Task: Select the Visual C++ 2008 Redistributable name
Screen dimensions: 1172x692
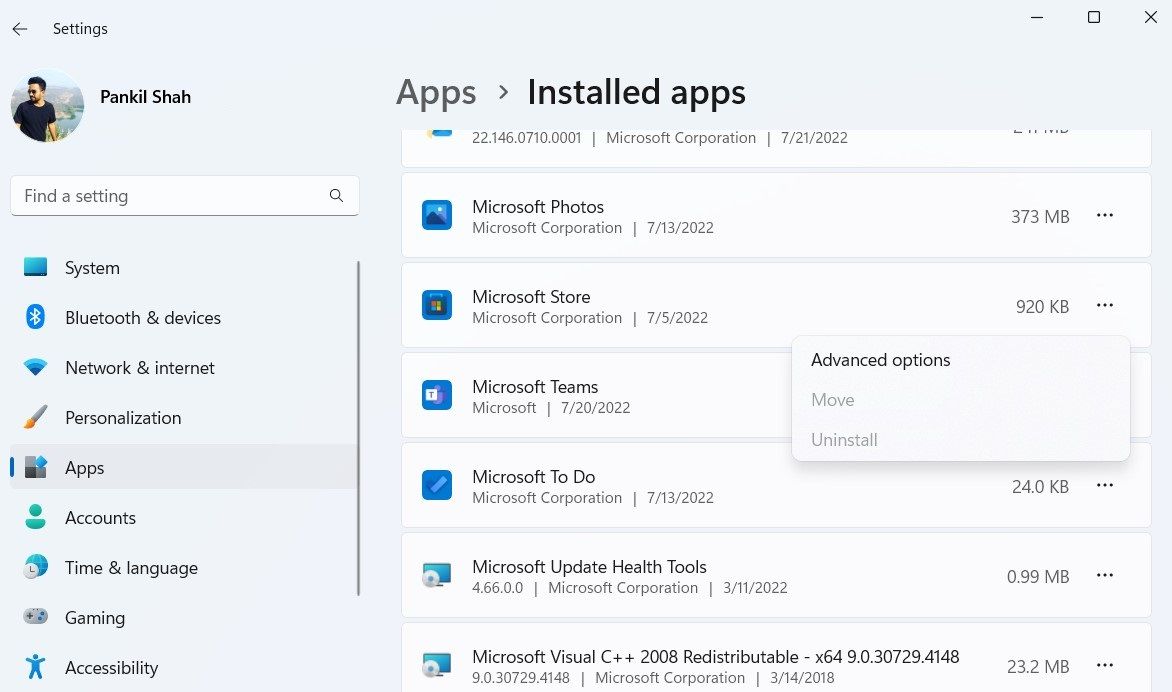Action: point(715,657)
